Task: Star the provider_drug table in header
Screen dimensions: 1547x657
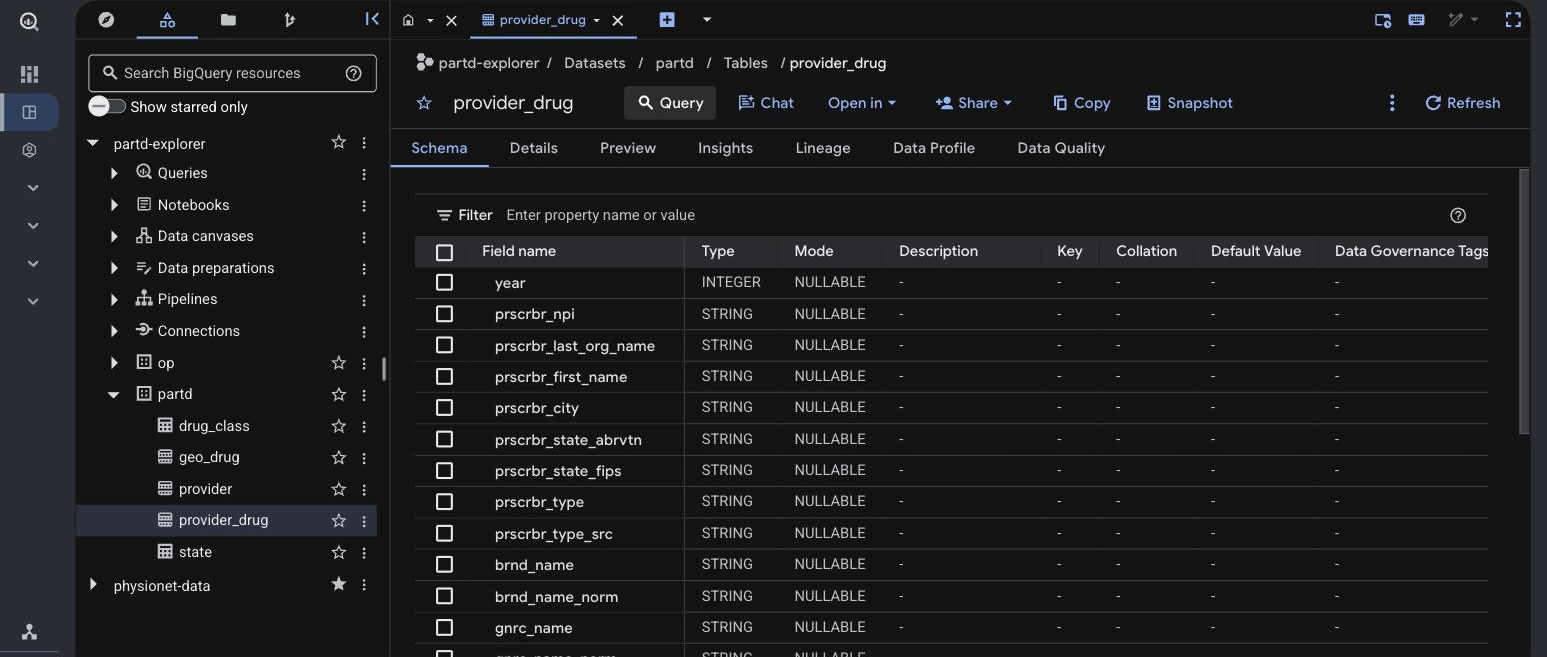Action: coord(424,103)
